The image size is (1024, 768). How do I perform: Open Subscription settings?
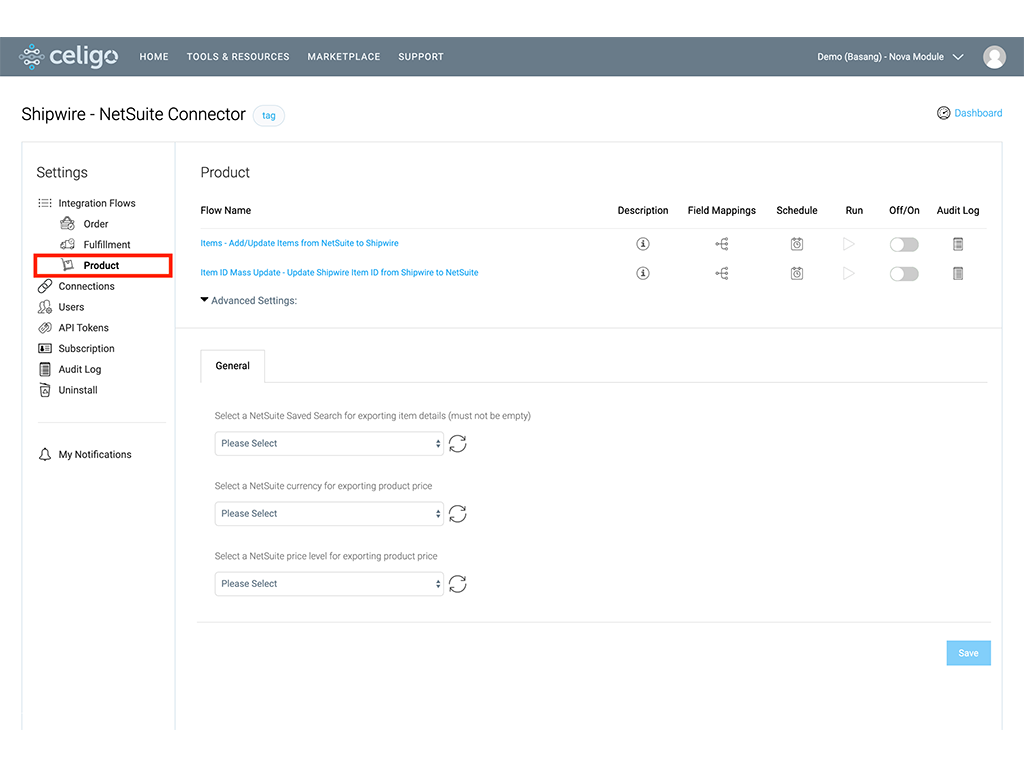[x=86, y=349]
